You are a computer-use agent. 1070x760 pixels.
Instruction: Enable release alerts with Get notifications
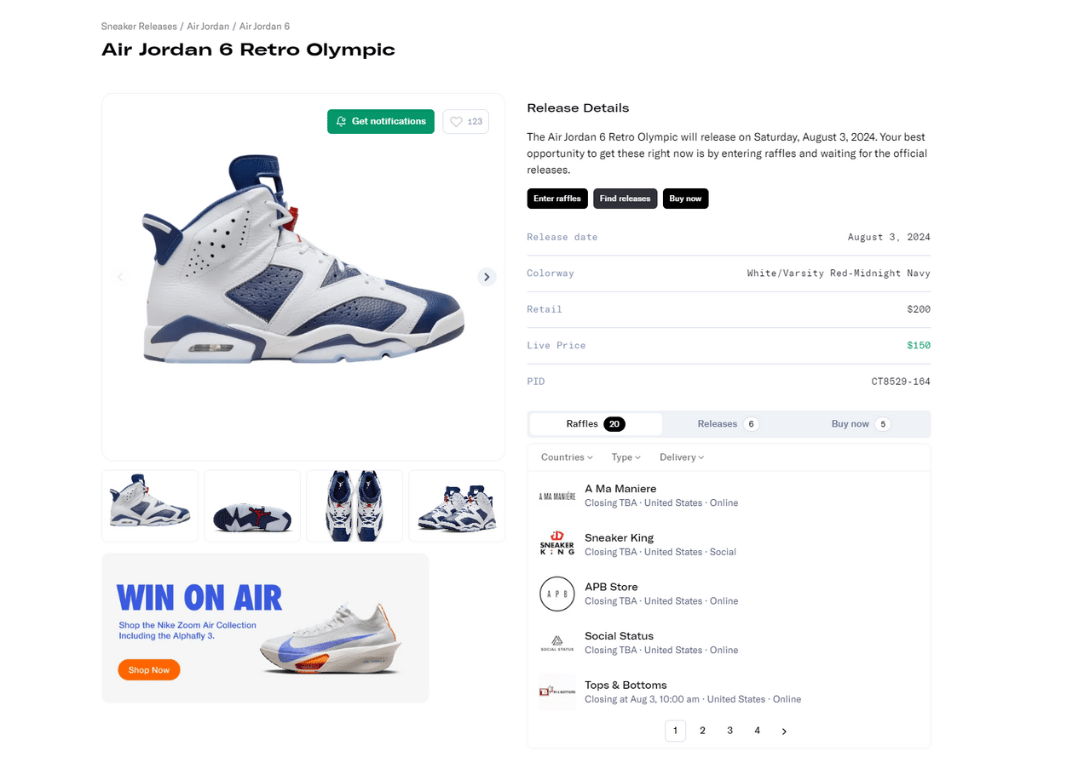(x=380, y=122)
